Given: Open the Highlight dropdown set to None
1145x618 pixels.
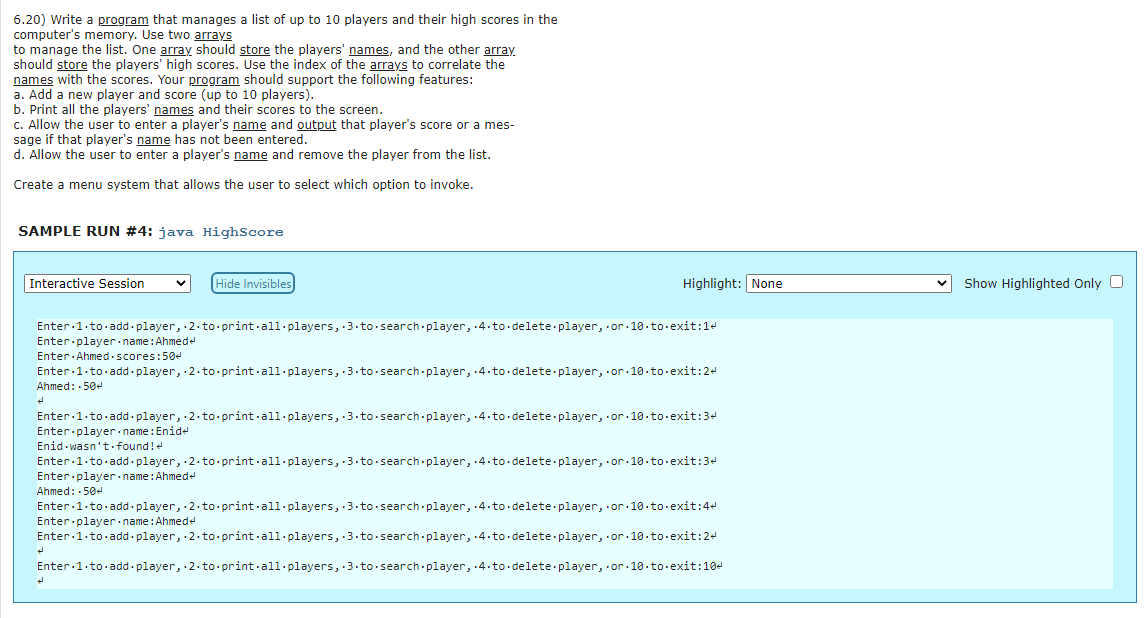Looking at the screenshot, I should [847, 283].
